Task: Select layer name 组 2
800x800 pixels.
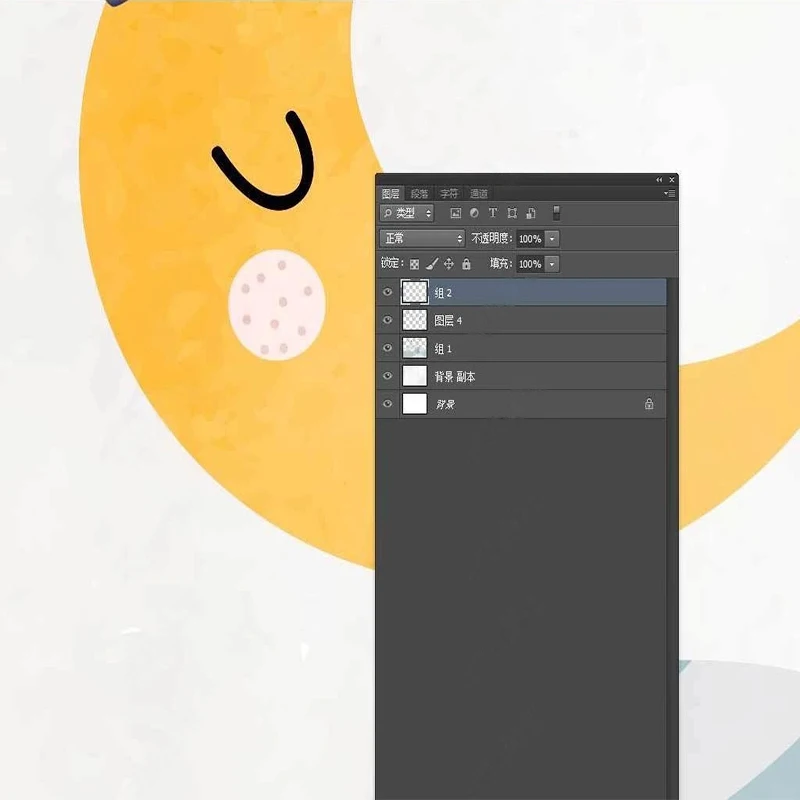Action: (x=443, y=293)
